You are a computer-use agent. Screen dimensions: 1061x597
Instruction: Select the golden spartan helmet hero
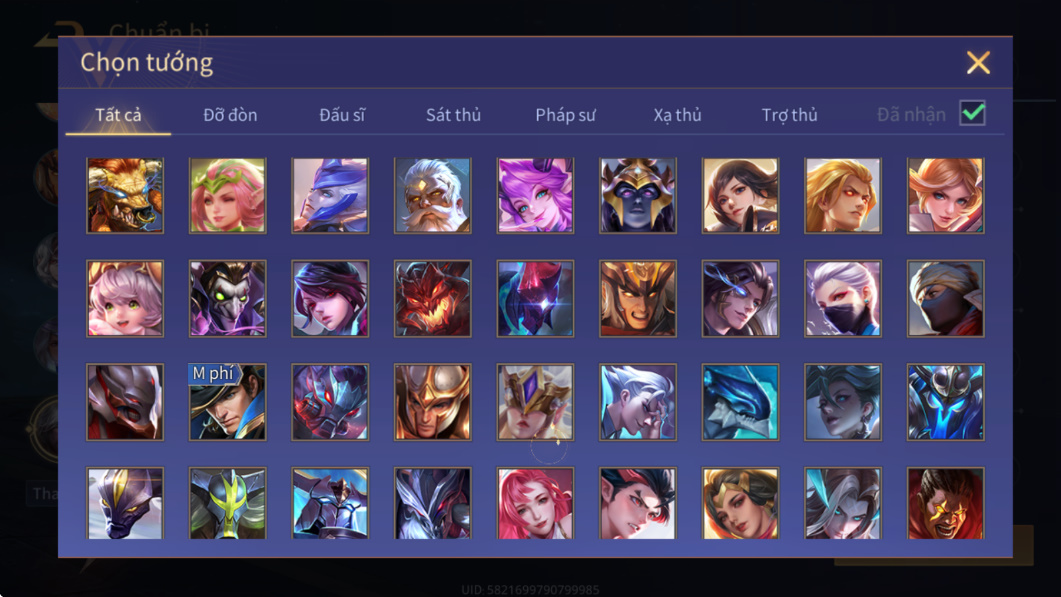[432, 402]
